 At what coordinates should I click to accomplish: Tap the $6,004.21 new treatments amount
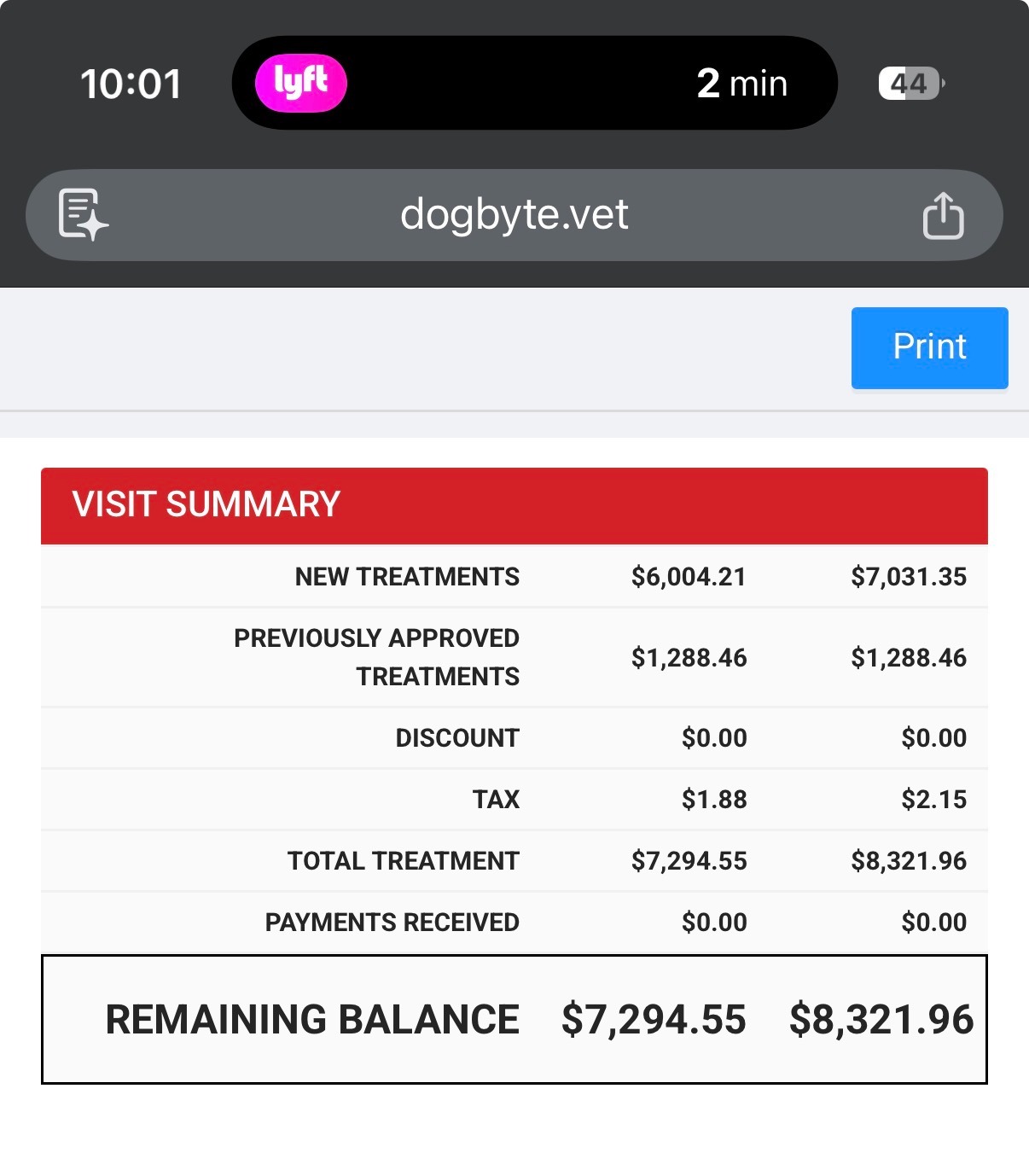click(689, 577)
